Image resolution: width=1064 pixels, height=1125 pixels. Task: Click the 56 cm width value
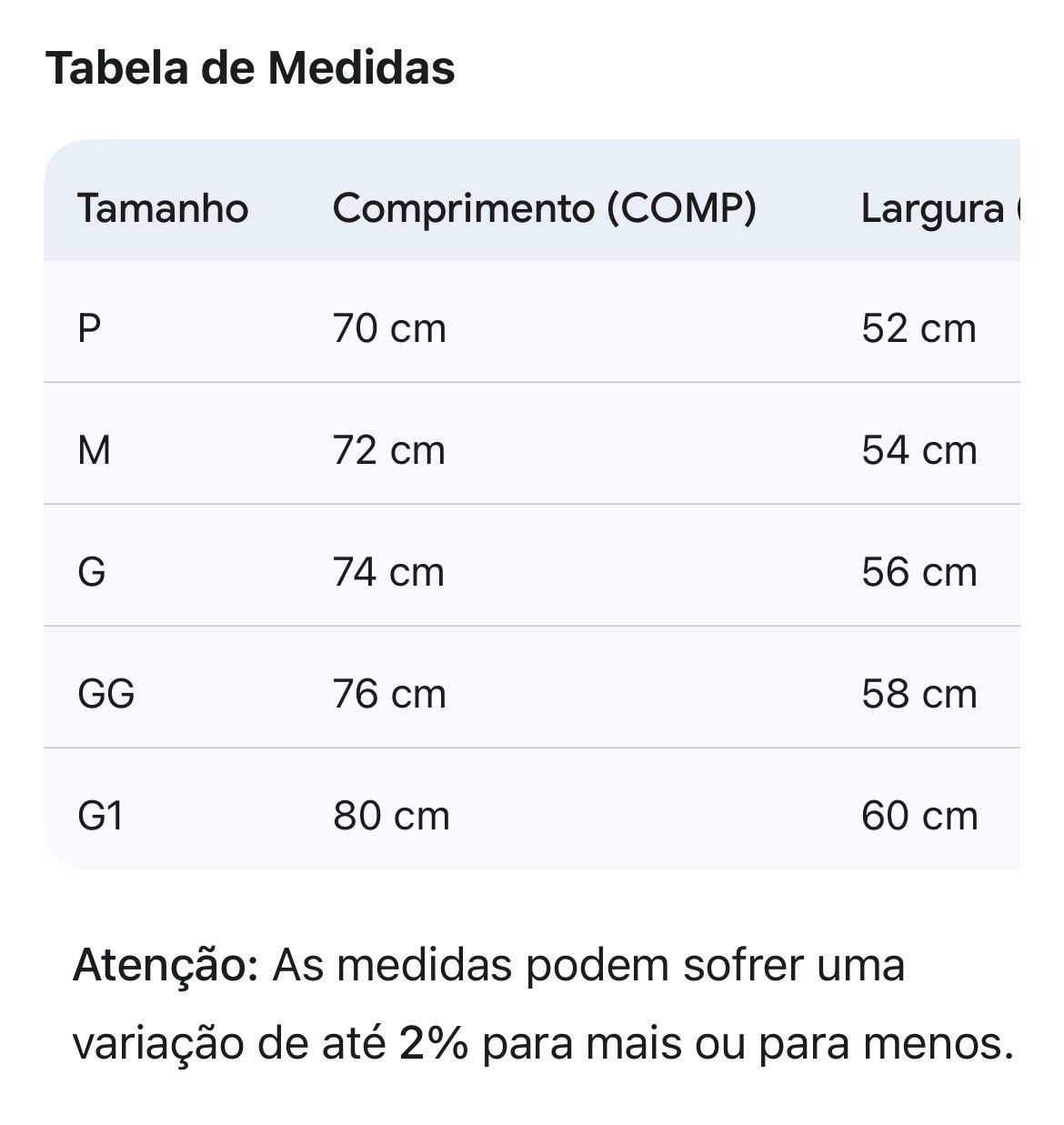(918, 572)
